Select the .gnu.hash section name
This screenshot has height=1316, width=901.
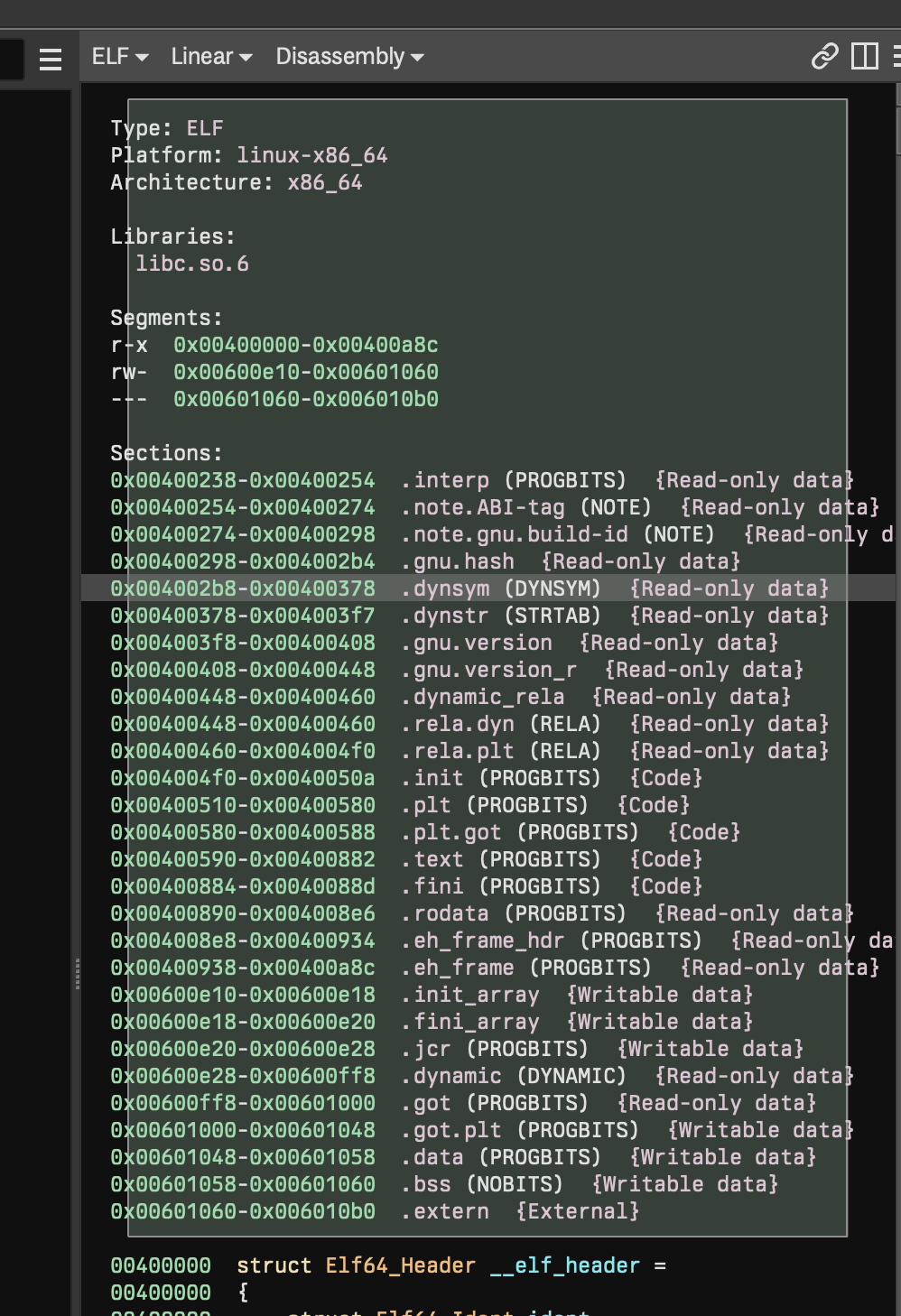pyautogui.click(x=458, y=561)
